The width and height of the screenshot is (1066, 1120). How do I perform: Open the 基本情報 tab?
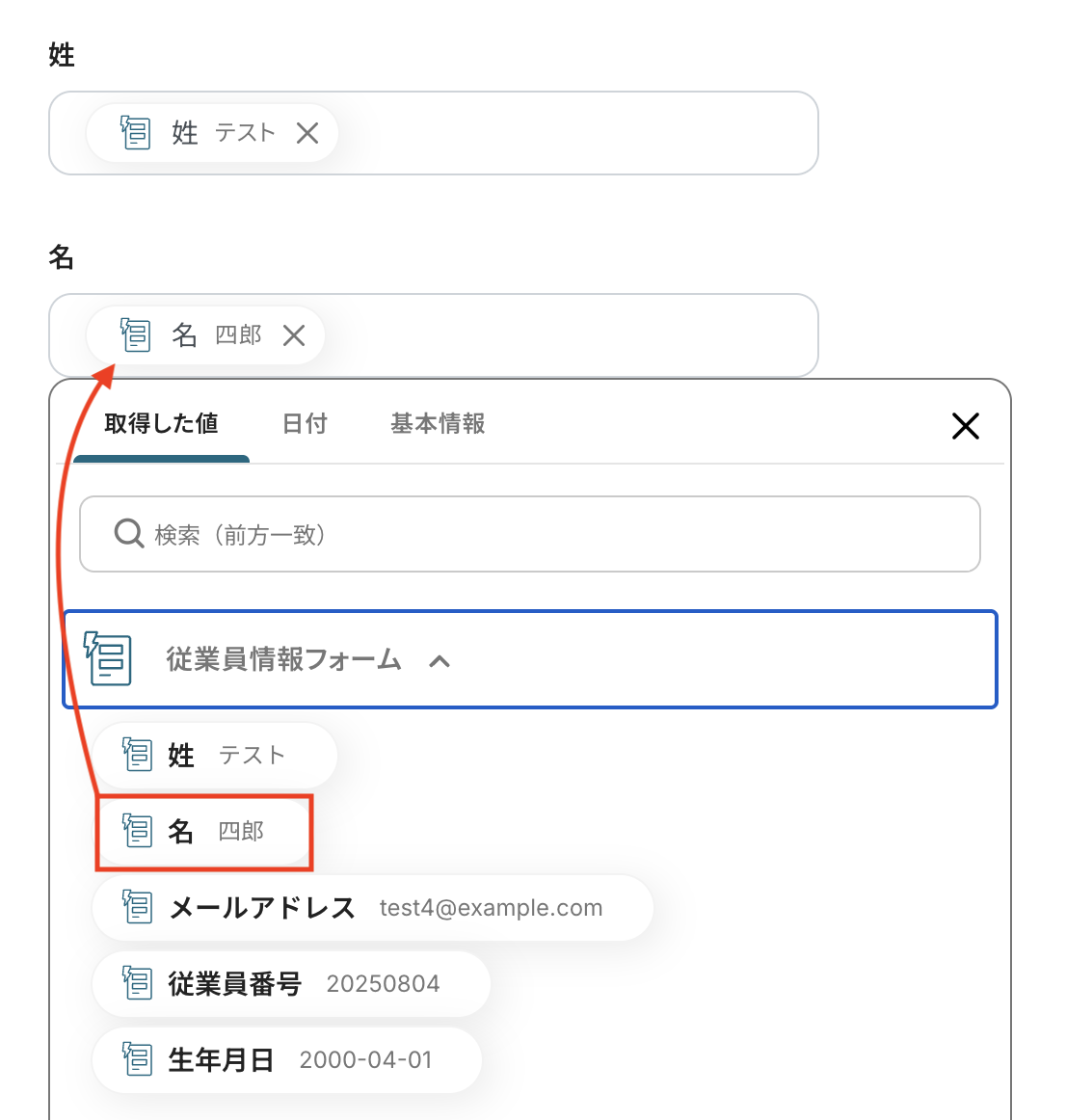pyautogui.click(x=438, y=423)
